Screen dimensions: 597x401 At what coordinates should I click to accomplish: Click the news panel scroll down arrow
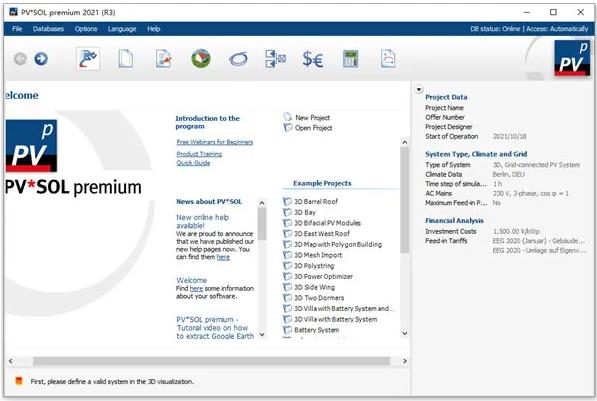point(262,334)
